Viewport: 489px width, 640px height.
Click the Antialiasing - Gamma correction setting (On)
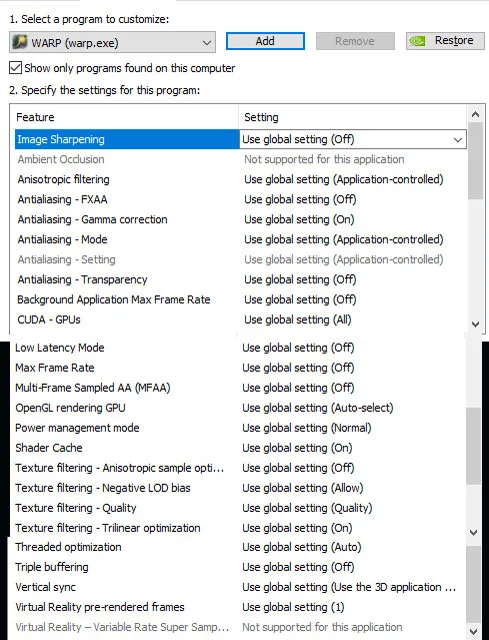tap(299, 219)
